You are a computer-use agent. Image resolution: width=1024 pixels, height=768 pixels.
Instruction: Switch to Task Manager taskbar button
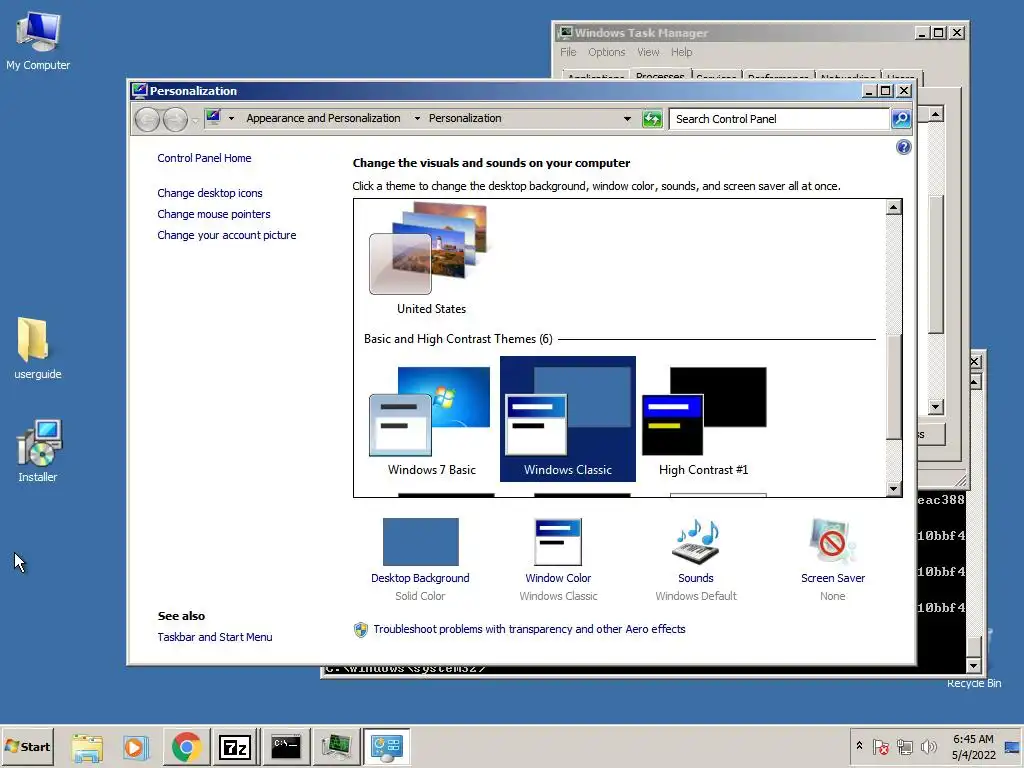click(336, 747)
